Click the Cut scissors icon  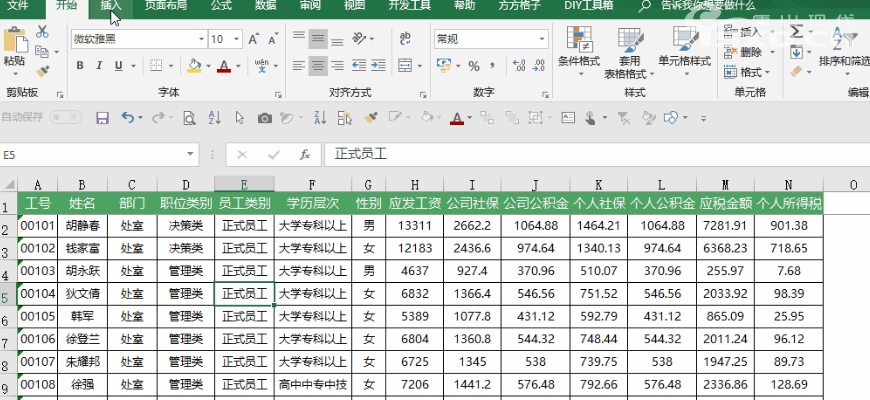pyautogui.click(x=42, y=30)
